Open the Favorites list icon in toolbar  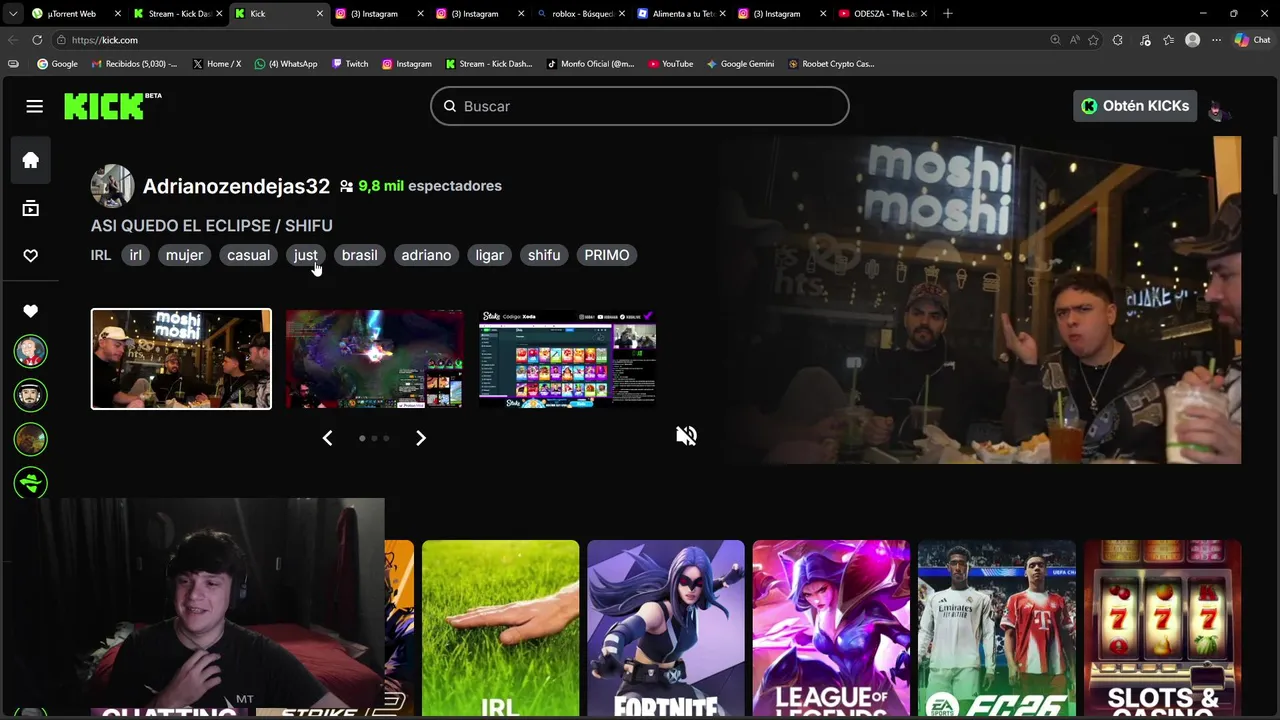point(1168,40)
